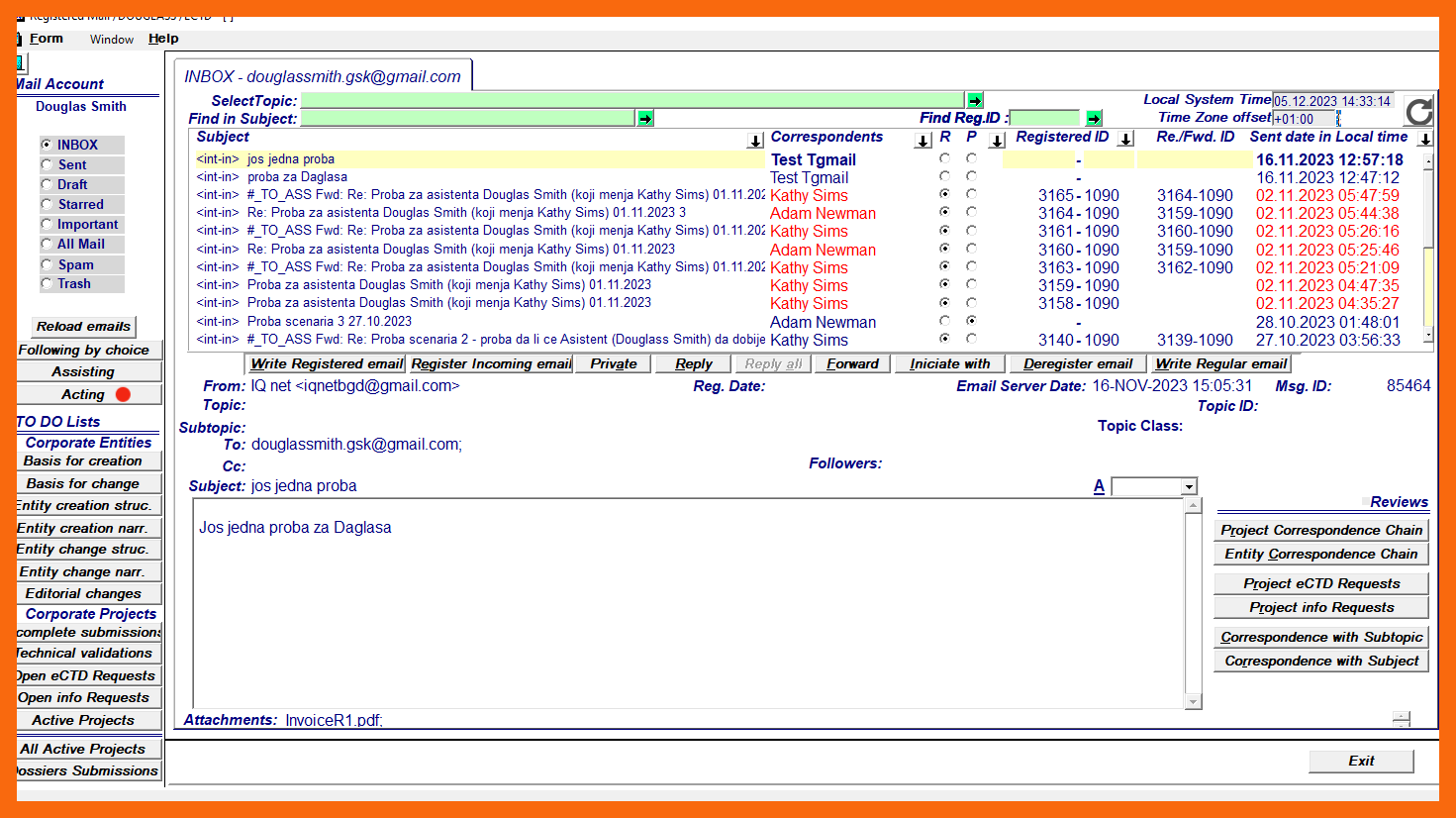Screen dimensions: 1456x818
Task: Sort by Subject using its down-arrow icon
Action: coord(755,140)
